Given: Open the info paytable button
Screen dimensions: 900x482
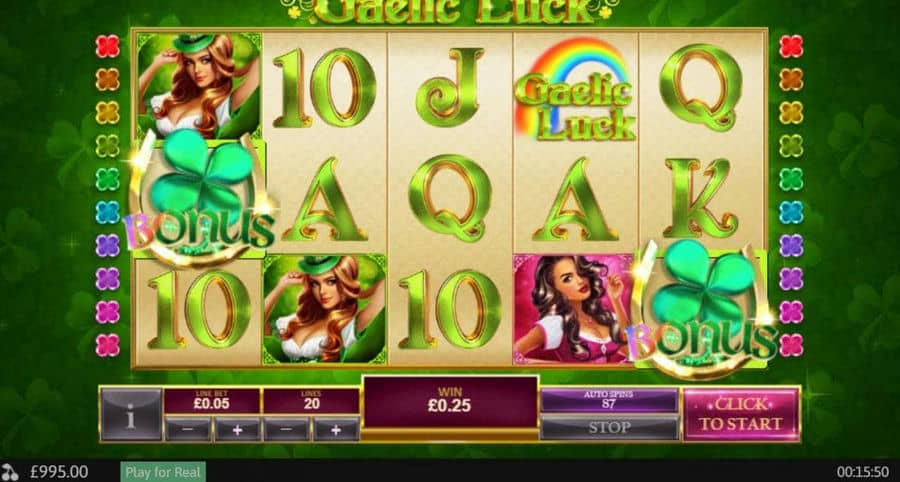Looking at the screenshot, I should coord(131,414).
